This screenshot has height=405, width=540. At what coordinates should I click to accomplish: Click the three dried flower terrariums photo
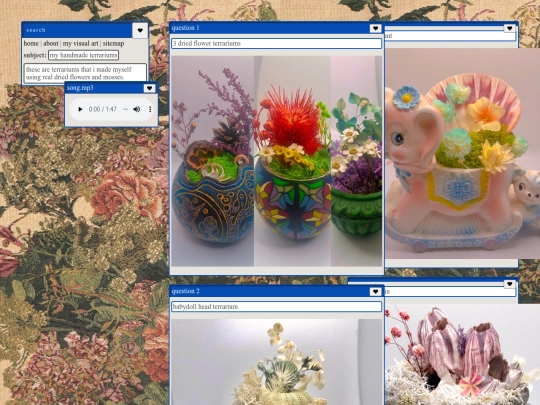point(277,161)
